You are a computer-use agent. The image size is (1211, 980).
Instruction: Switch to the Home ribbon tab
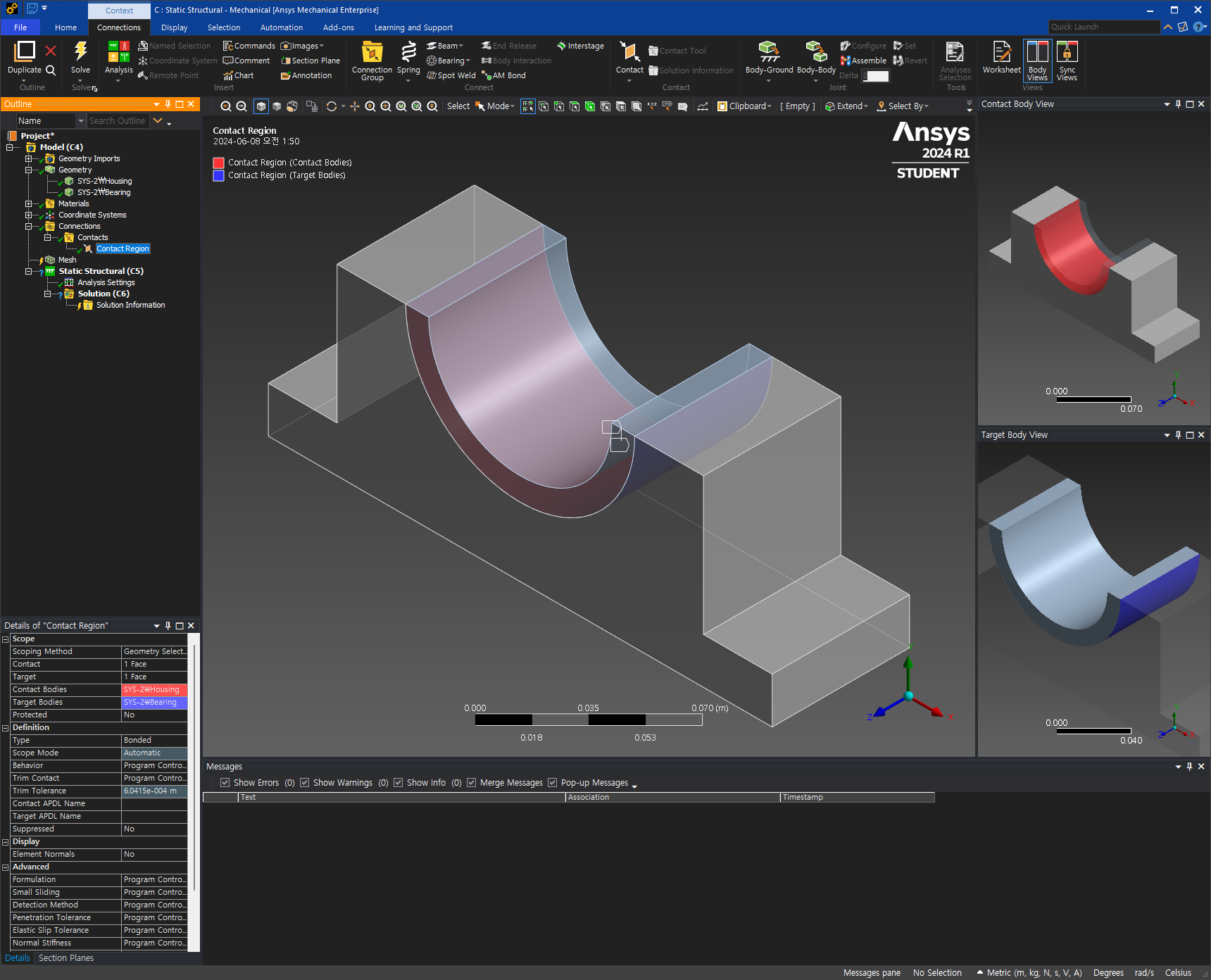[65, 27]
